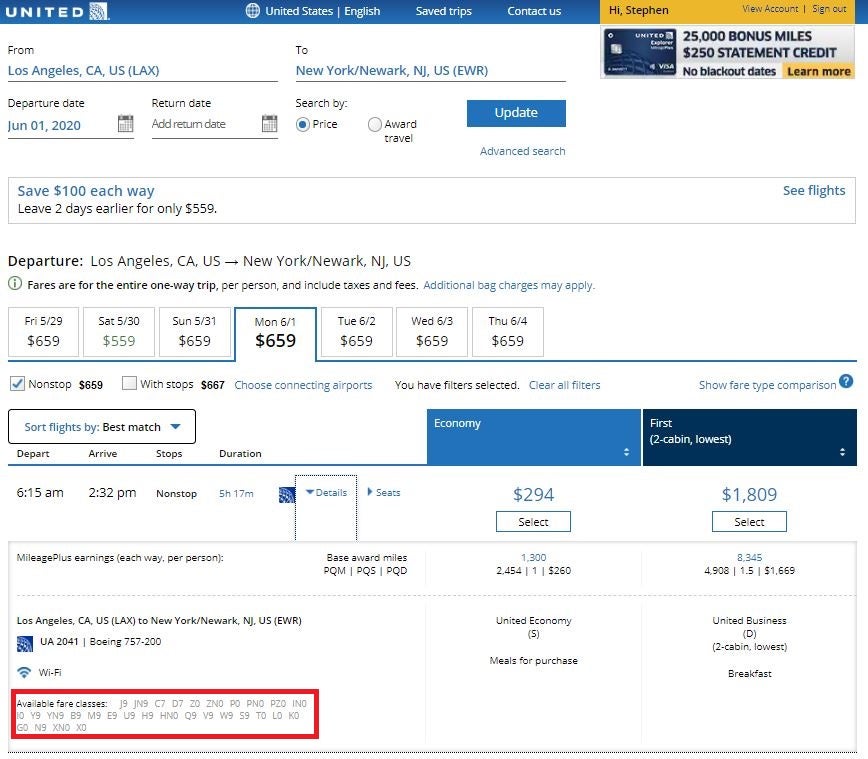Screen dimensions: 868x759
Task: Click See flights in savings banner
Action: (x=814, y=190)
